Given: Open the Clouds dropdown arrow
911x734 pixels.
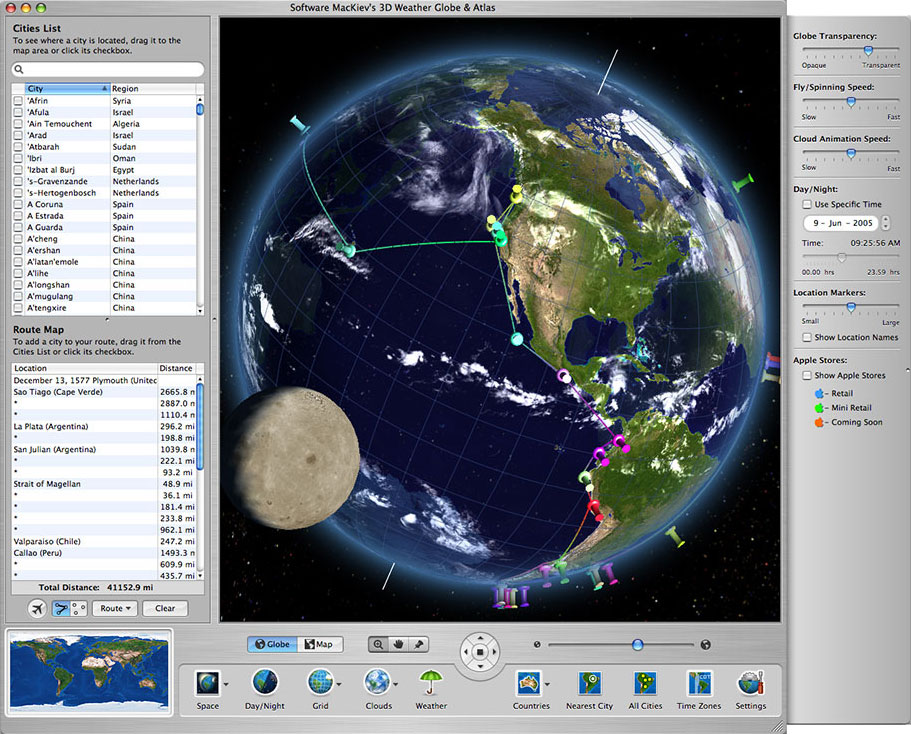Looking at the screenshot, I should click(396, 684).
